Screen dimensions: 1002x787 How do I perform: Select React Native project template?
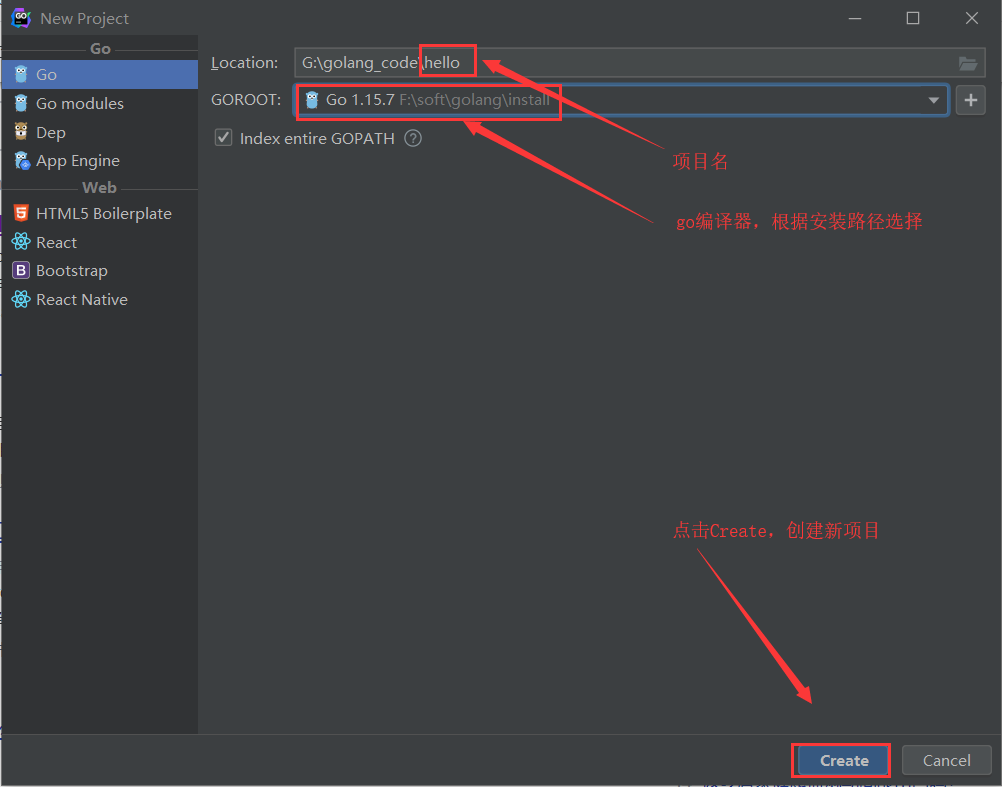99,300
